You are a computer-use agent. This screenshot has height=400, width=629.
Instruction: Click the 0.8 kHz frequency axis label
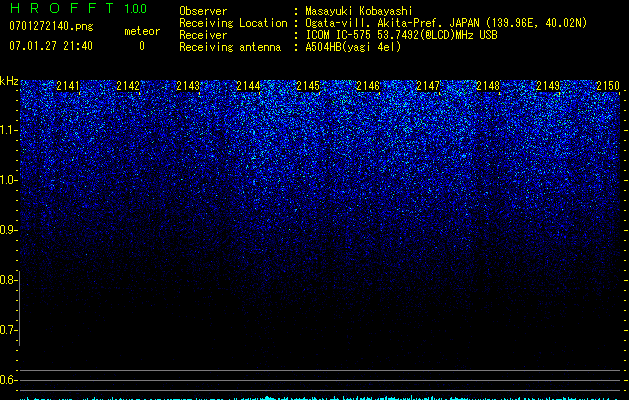pos(8,280)
